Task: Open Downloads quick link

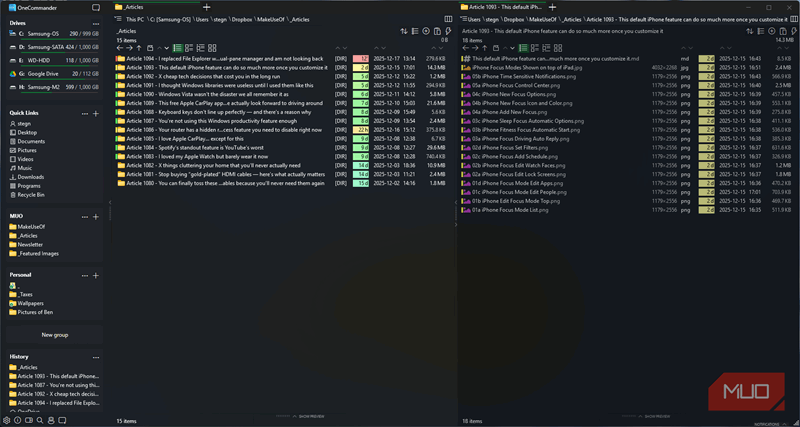Action: pos(31,177)
